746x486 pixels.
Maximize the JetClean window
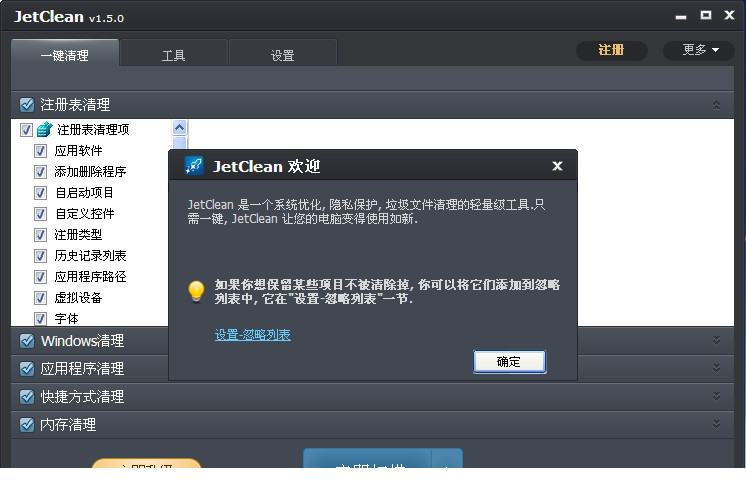(706, 15)
